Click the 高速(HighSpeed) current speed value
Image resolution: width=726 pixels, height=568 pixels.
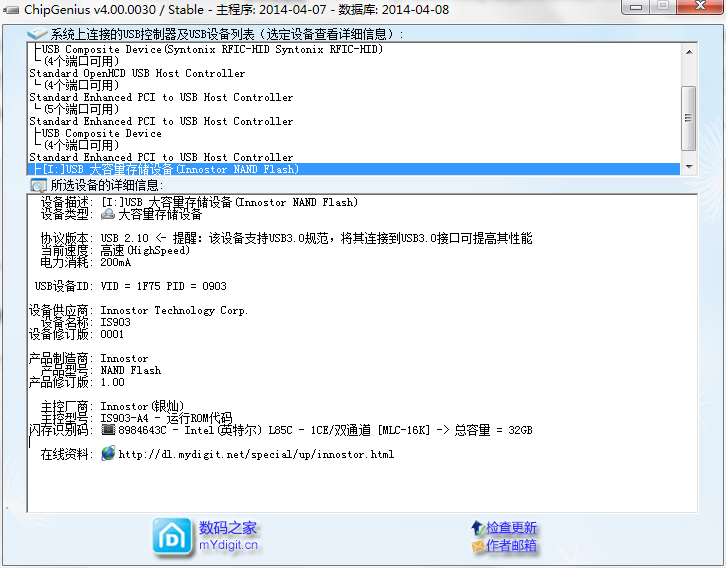click(145, 250)
